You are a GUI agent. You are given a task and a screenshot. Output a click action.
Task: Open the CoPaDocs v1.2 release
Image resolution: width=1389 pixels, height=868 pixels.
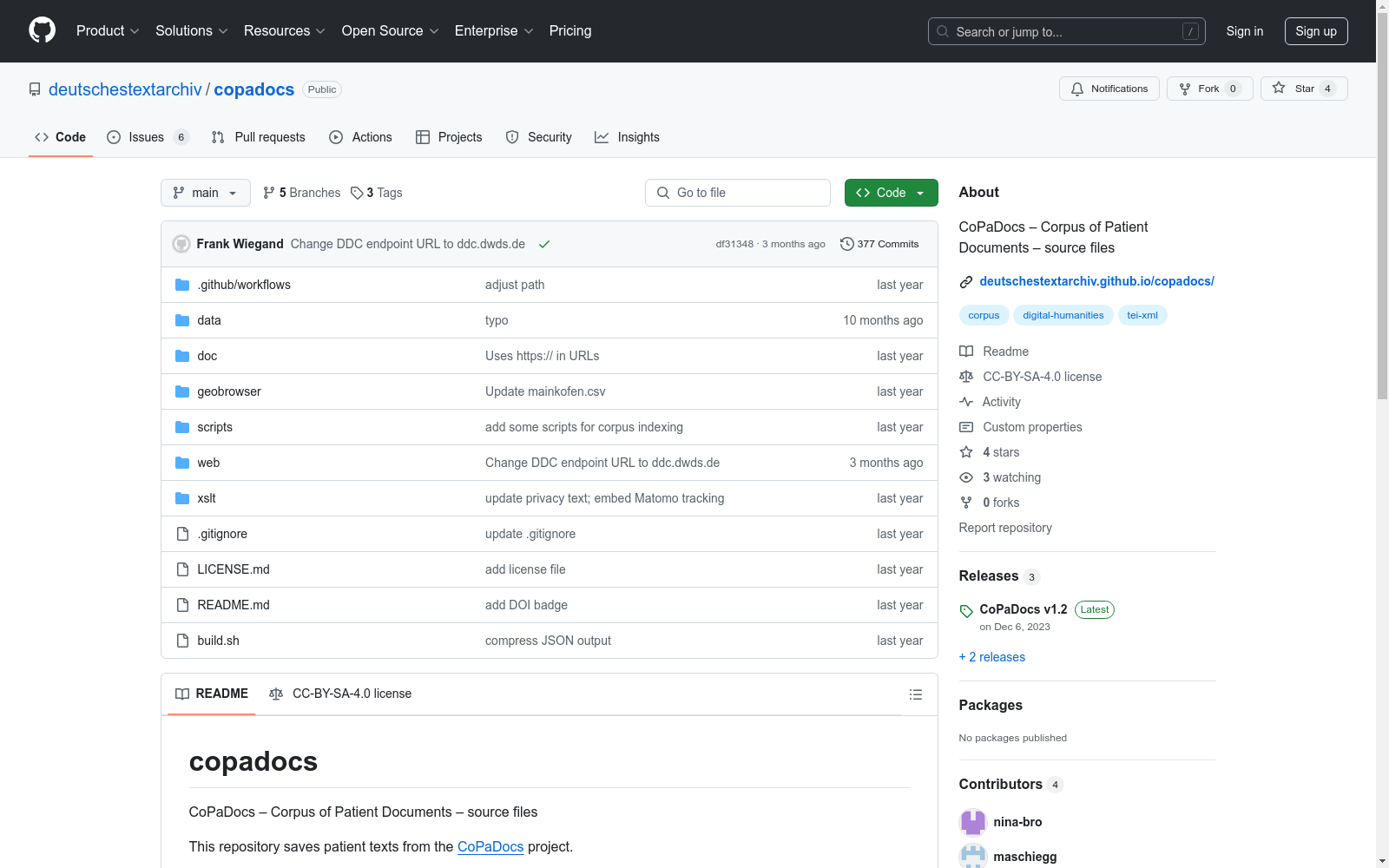pyautogui.click(x=1023, y=609)
